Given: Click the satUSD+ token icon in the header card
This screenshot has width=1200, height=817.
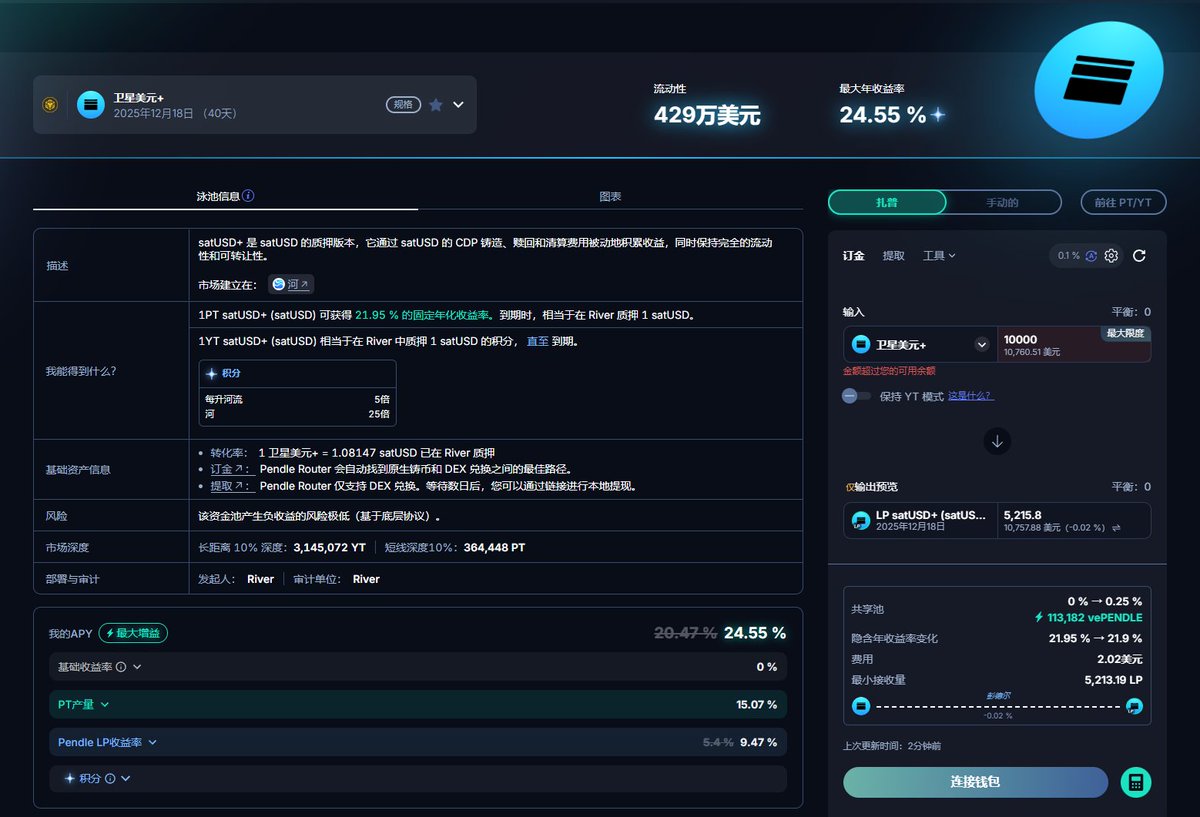Looking at the screenshot, I should pyautogui.click(x=90, y=105).
